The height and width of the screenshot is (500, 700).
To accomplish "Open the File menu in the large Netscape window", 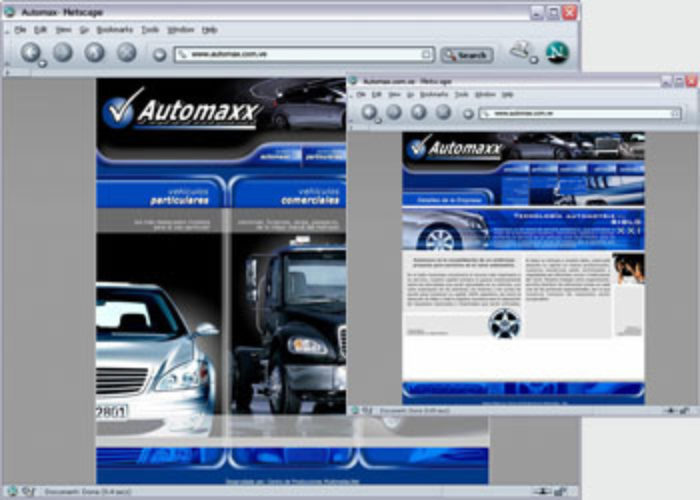I will pos(20,30).
